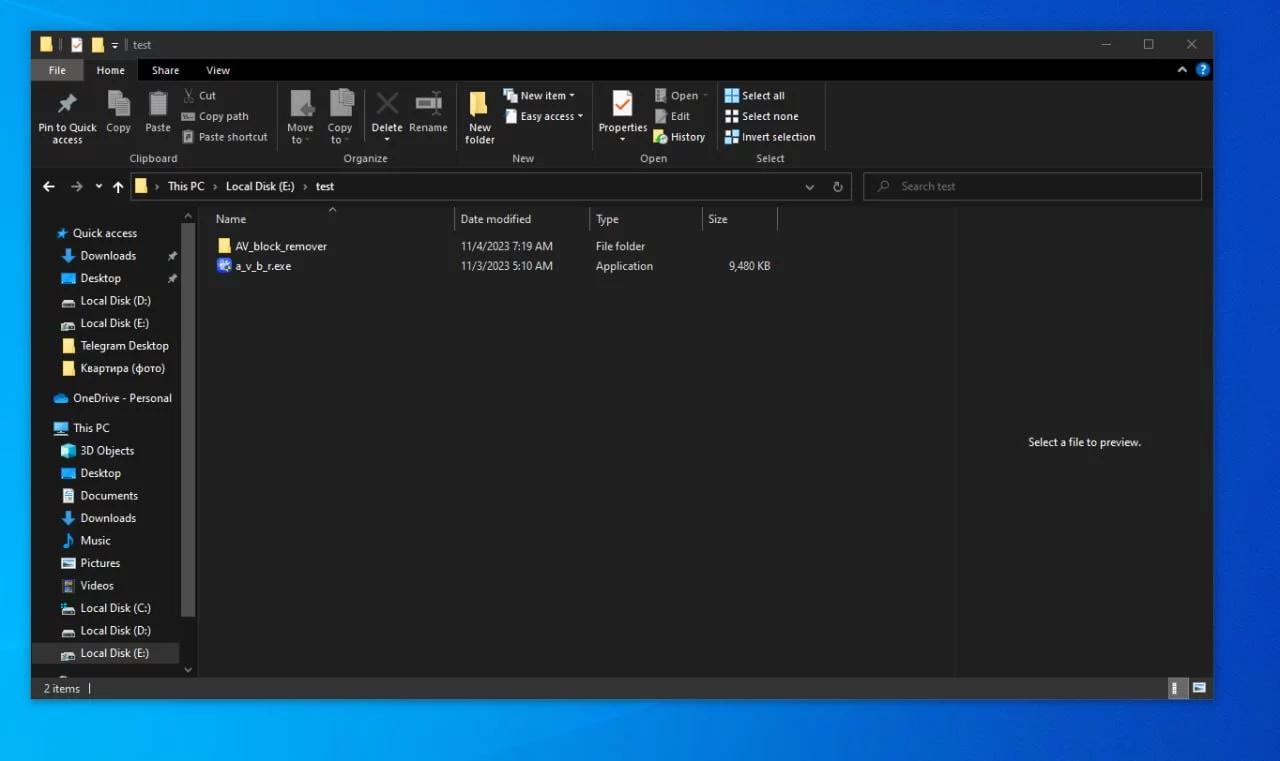Click This PC in address breadcrumb
This screenshot has height=761, width=1280.
(x=186, y=187)
